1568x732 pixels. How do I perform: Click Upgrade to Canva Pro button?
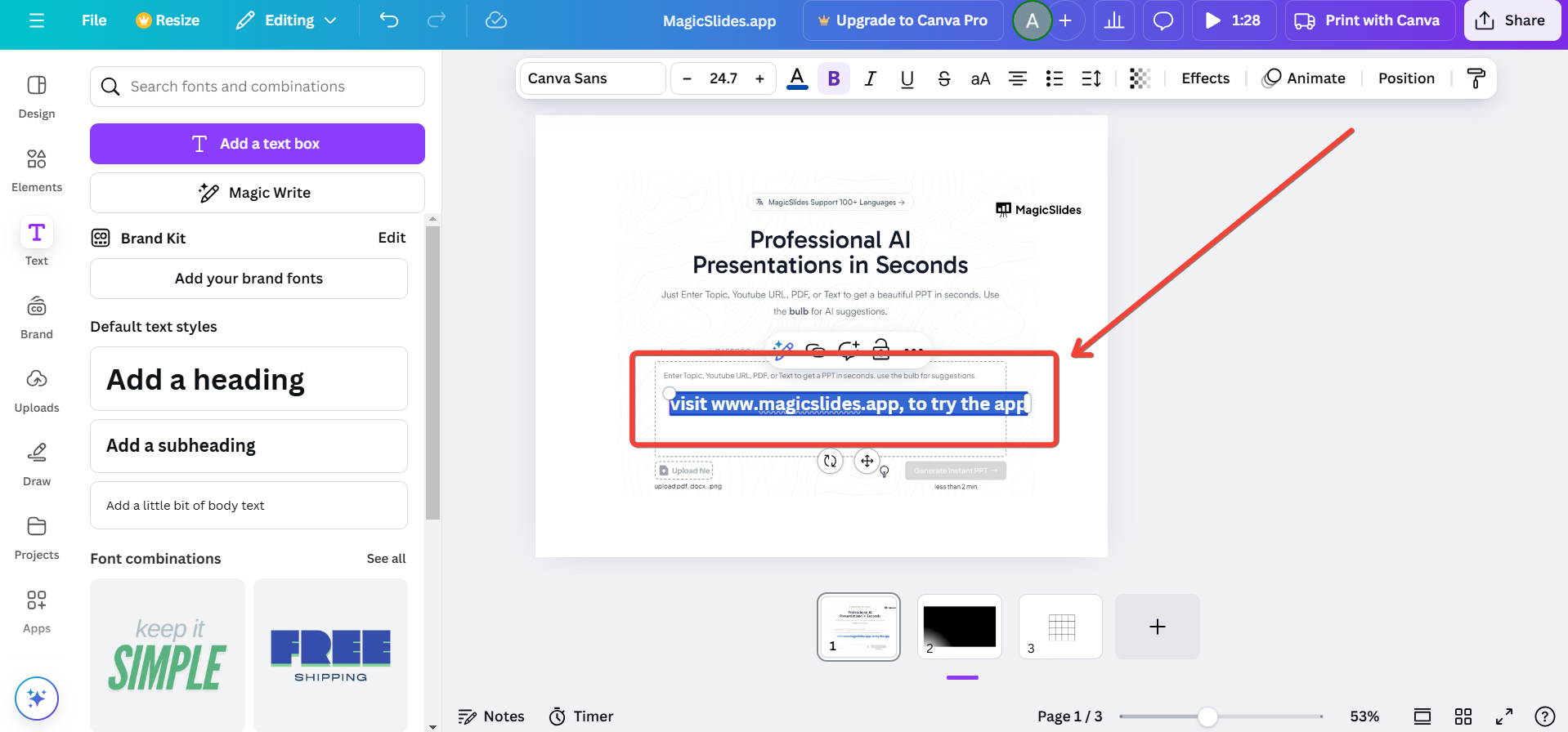(x=903, y=20)
